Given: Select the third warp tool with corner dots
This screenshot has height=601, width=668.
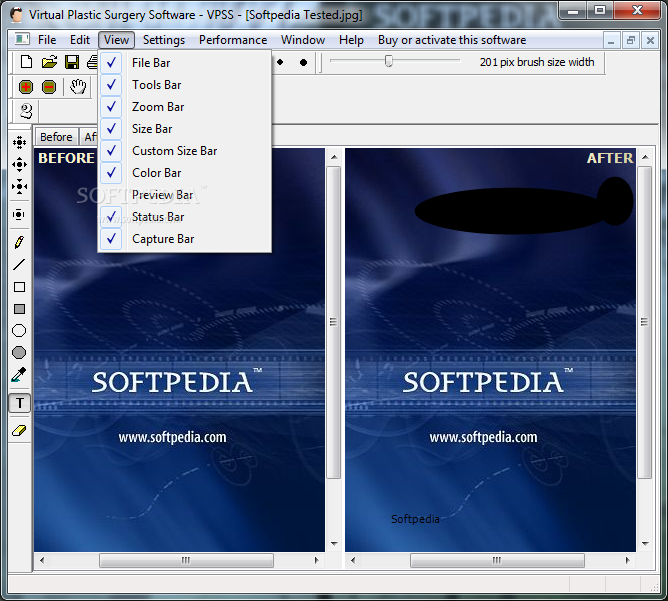Looking at the screenshot, I should 19,187.
